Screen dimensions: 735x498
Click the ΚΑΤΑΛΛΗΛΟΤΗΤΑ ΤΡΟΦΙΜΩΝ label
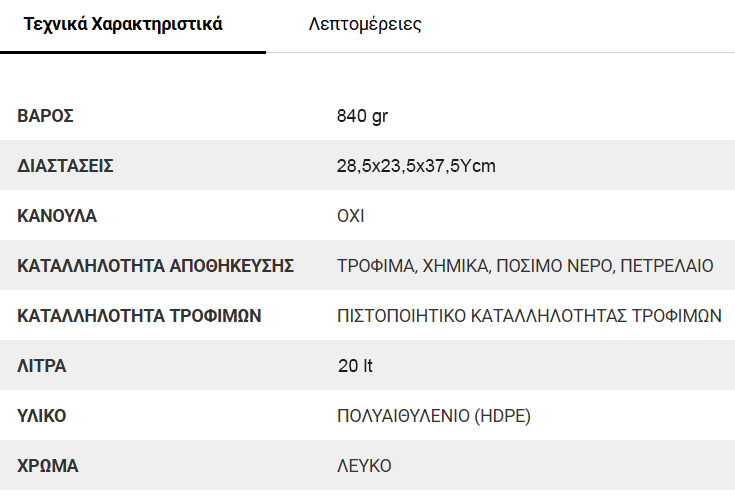[140, 316]
